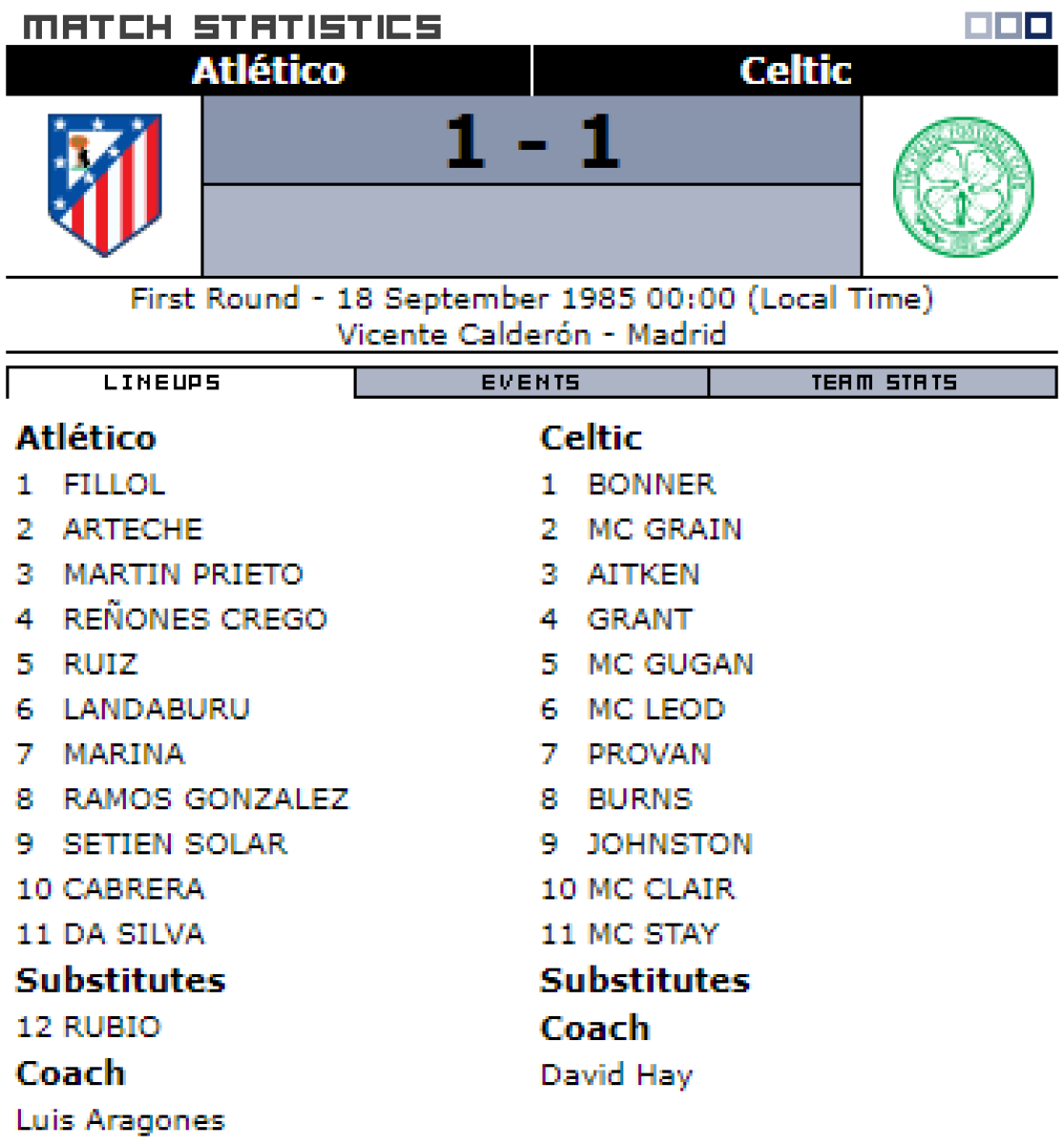The image size is (1064, 1145).
Task: Click JOHNSTON in the Celtic lineup
Action: click(669, 844)
